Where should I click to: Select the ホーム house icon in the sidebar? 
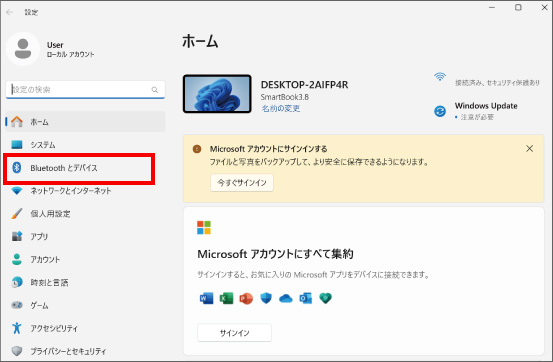17,122
